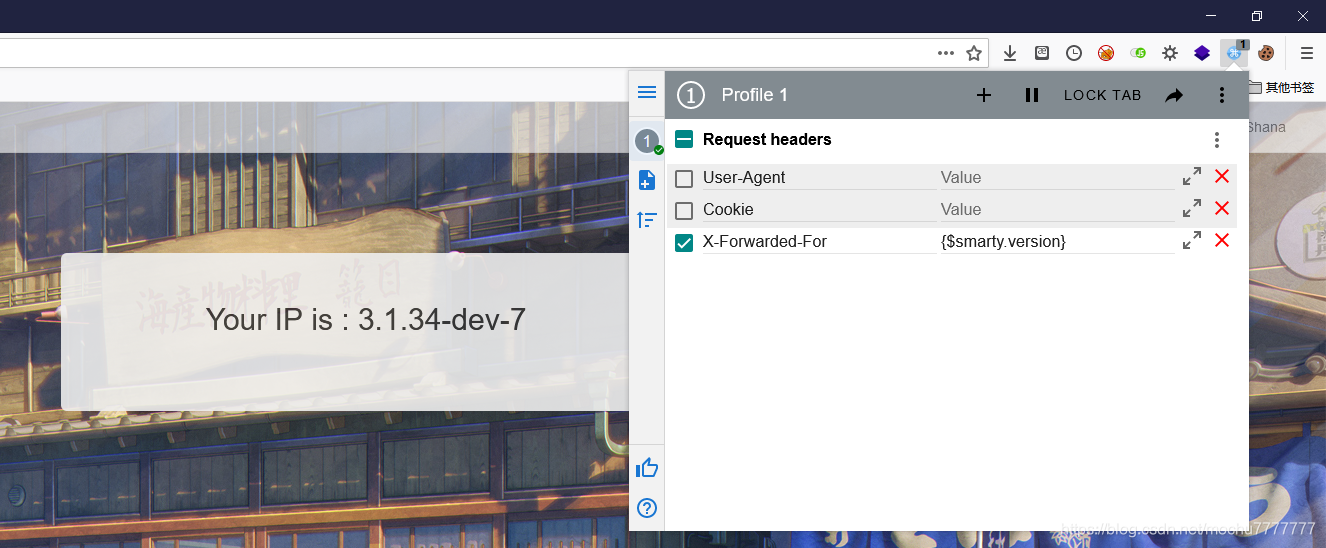
Task: Expand X-Forwarded-For value editor
Action: tap(1191, 240)
